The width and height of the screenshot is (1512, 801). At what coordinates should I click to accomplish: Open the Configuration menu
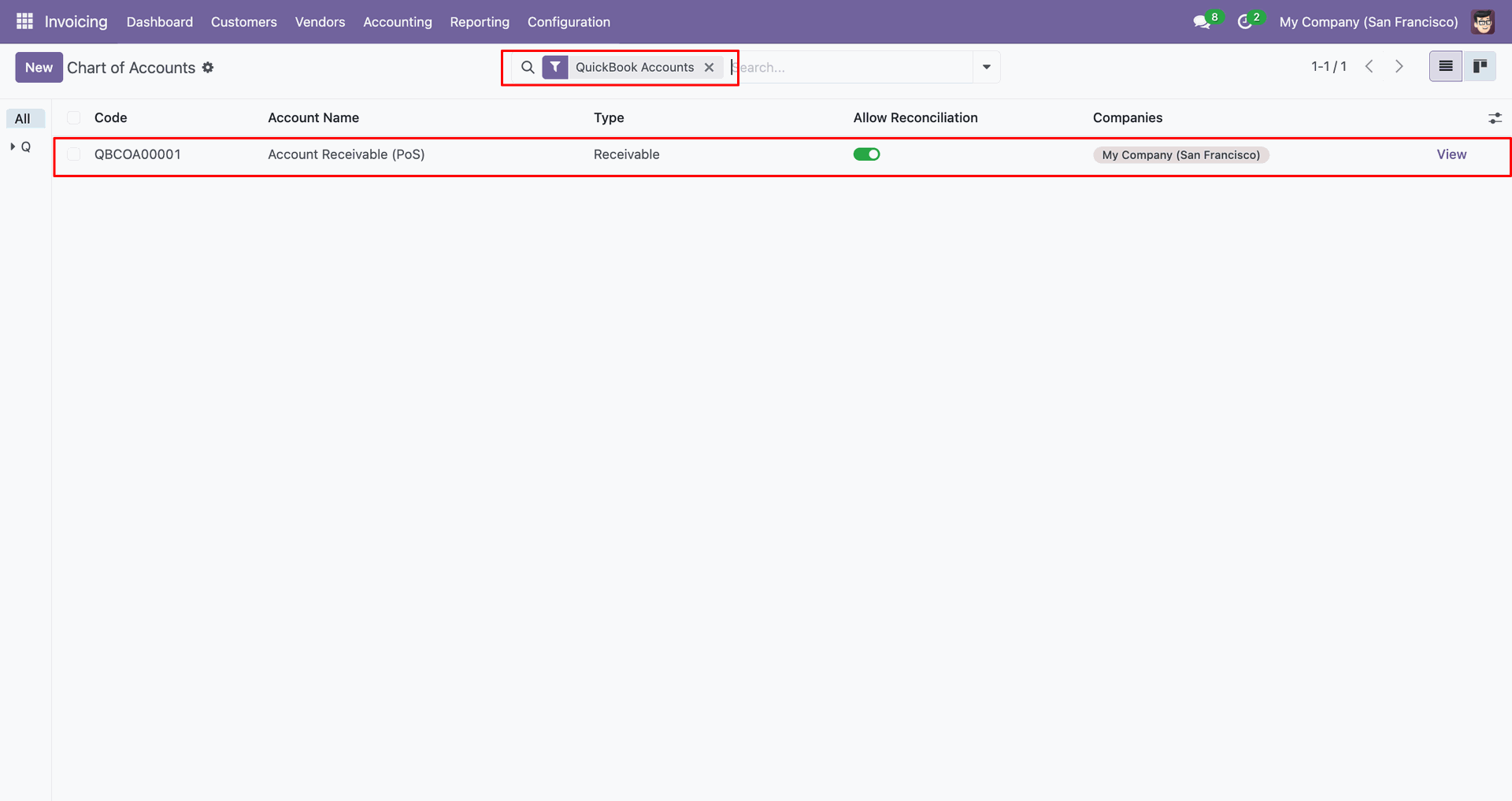point(569,22)
